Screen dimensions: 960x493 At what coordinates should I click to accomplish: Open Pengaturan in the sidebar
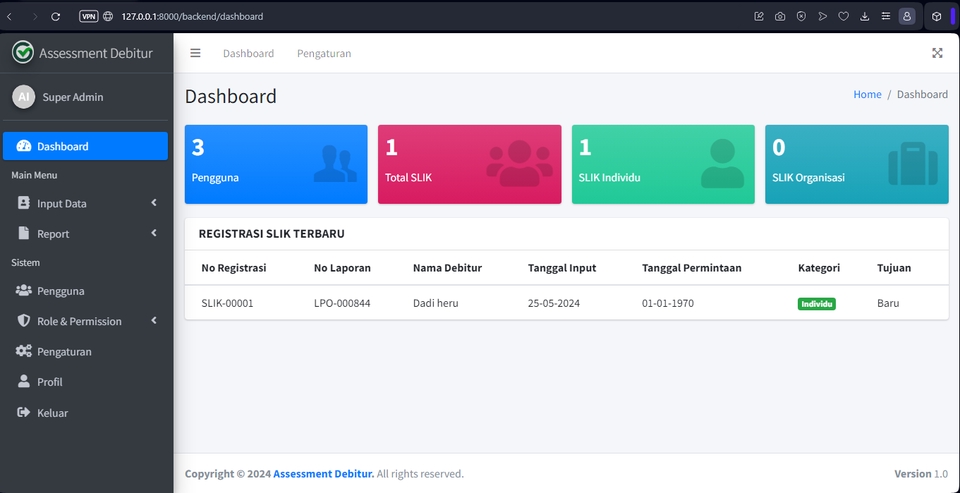tap(85, 352)
